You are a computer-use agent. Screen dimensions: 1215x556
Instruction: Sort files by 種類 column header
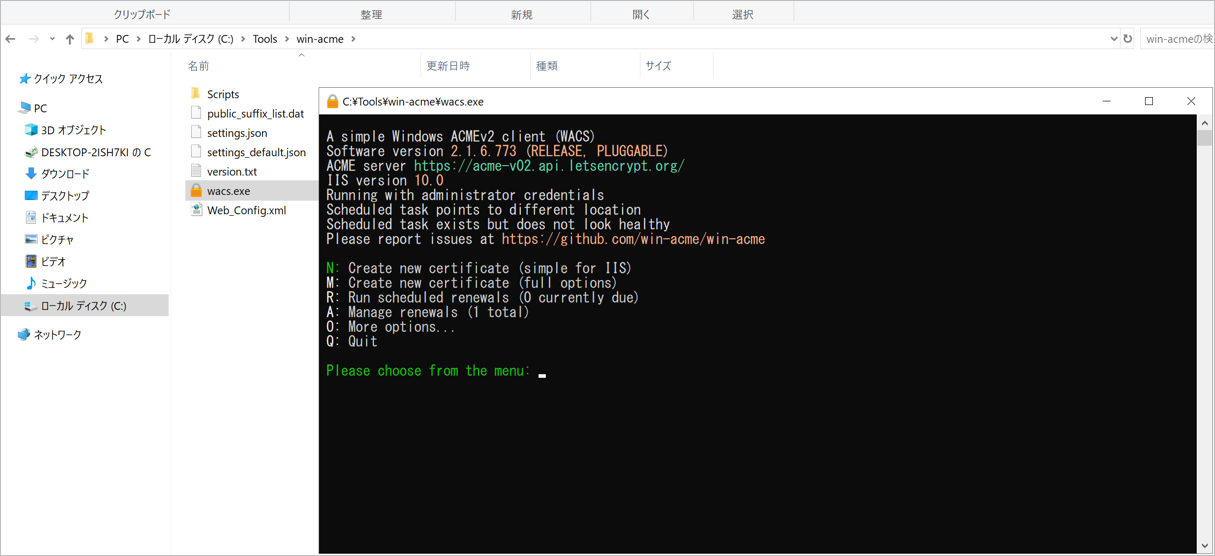547,66
